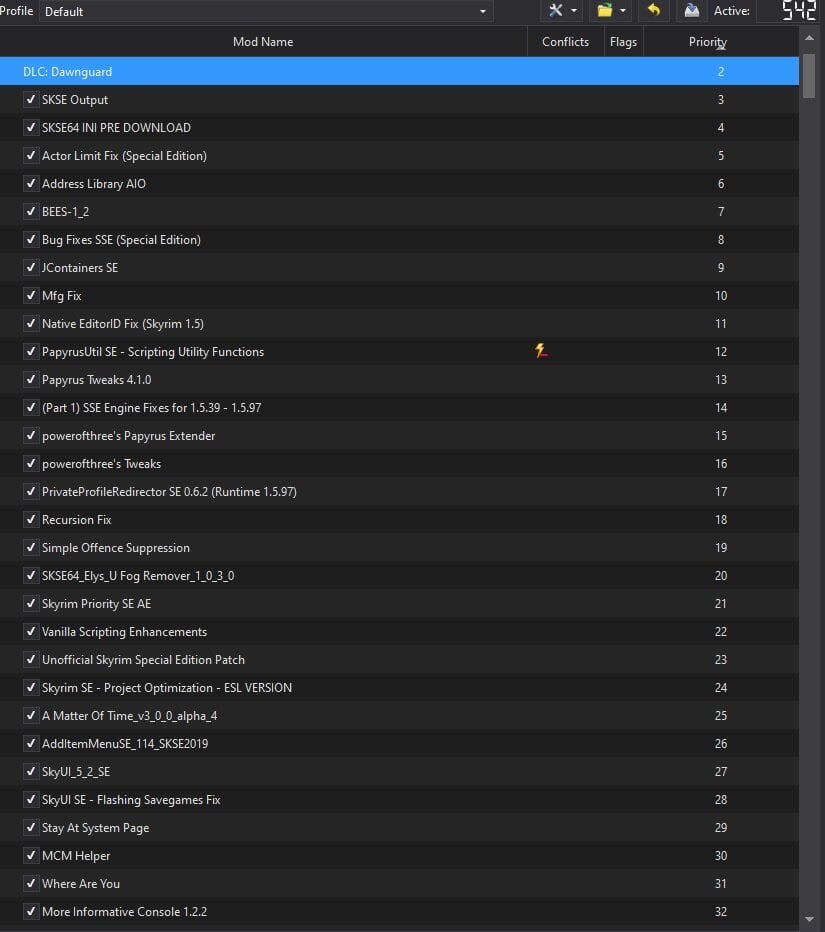Viewport: 825px width, 932px height.
Task: Select Skyrim SE - Project Optimization entry
Action: (167, 687)
